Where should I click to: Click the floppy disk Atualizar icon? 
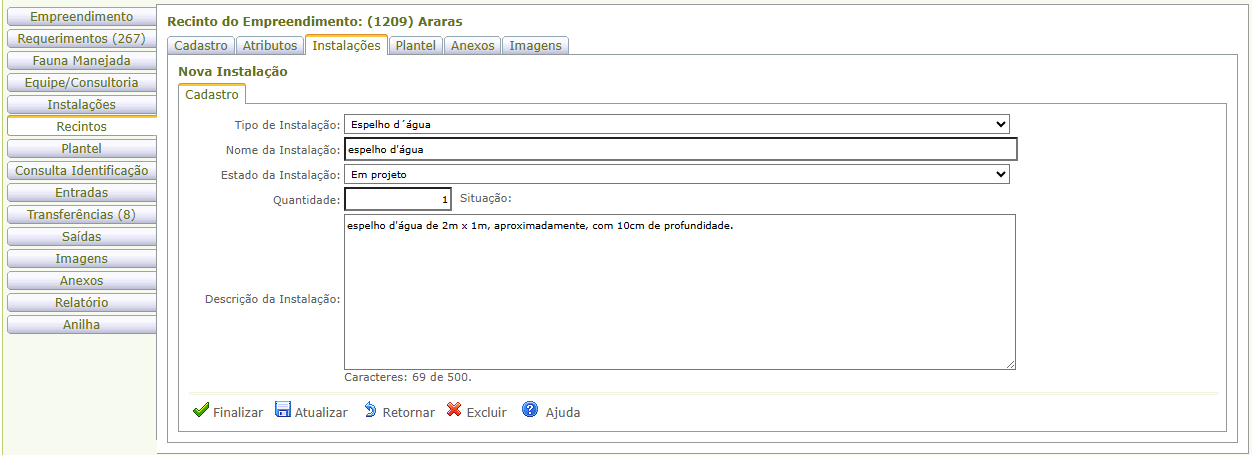click(283, 411)
